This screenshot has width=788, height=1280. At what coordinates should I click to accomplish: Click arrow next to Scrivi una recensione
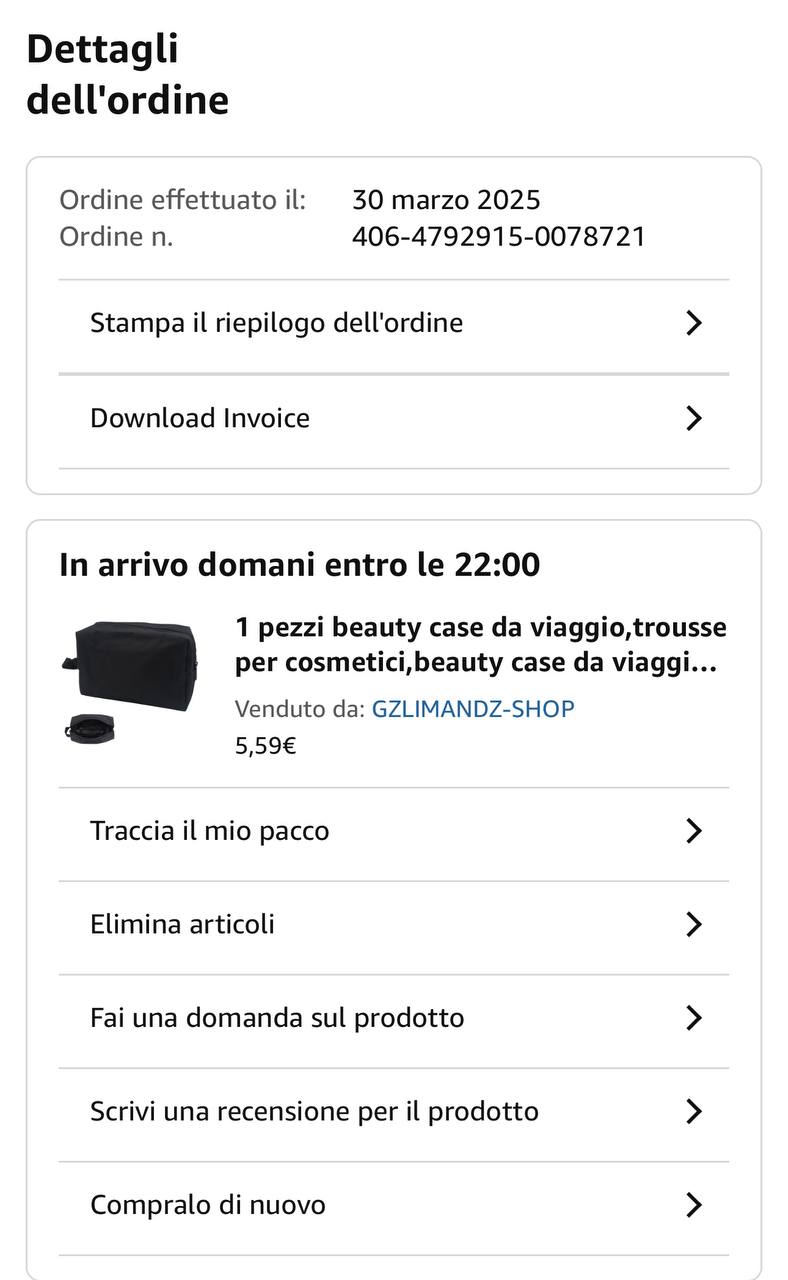(694, 1111)
